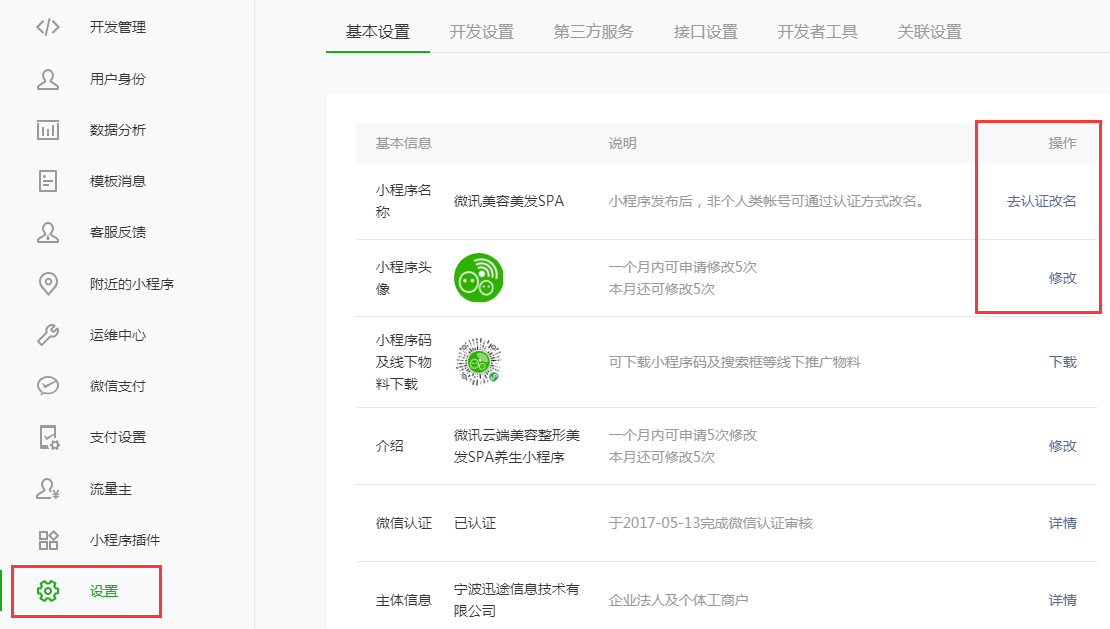Click 修改 for the 小程序头像 row
This screenshot has width=1110, height=629.
1062,278
